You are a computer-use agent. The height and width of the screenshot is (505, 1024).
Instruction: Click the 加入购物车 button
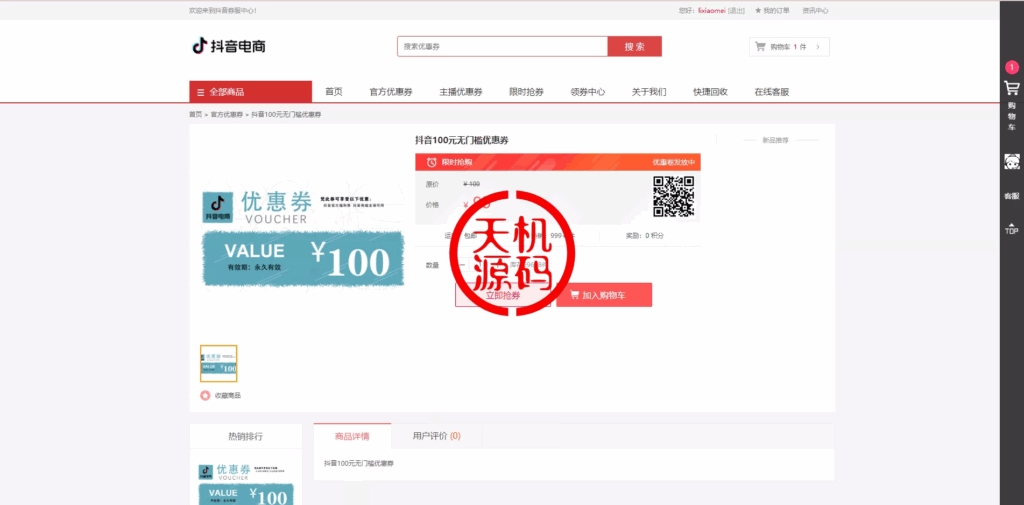pos(603,295)
